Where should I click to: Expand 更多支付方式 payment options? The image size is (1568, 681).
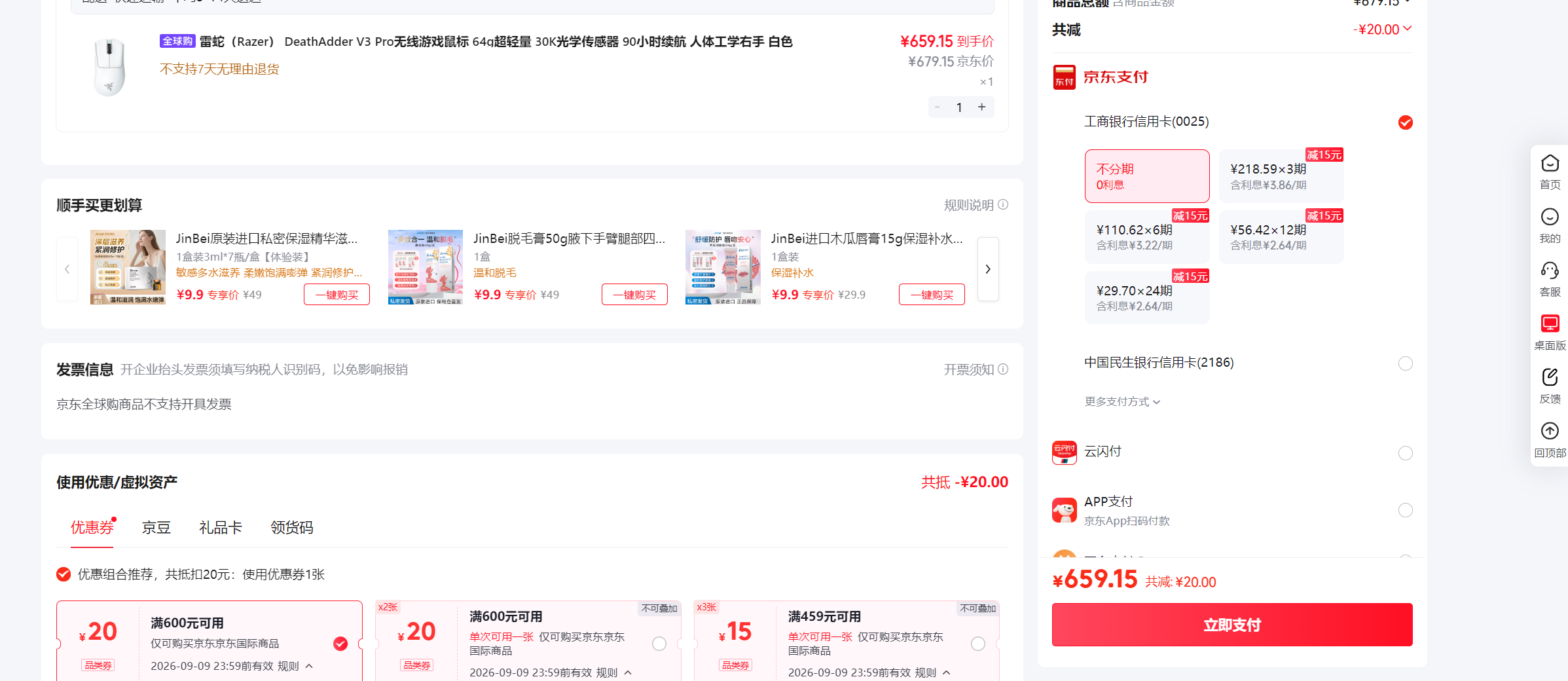pos(1122,401)
